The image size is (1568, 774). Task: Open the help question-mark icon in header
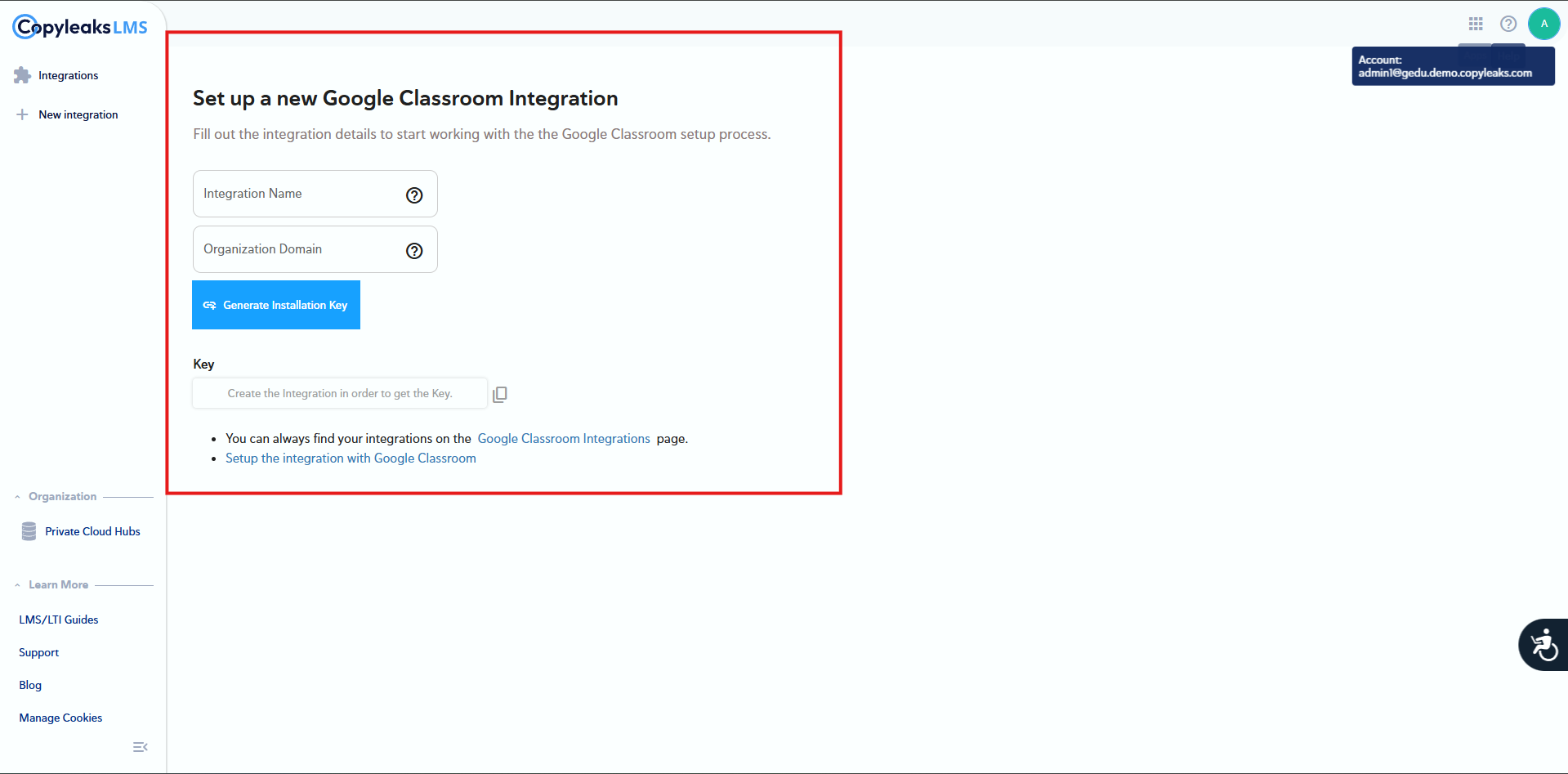point(1508,24)
